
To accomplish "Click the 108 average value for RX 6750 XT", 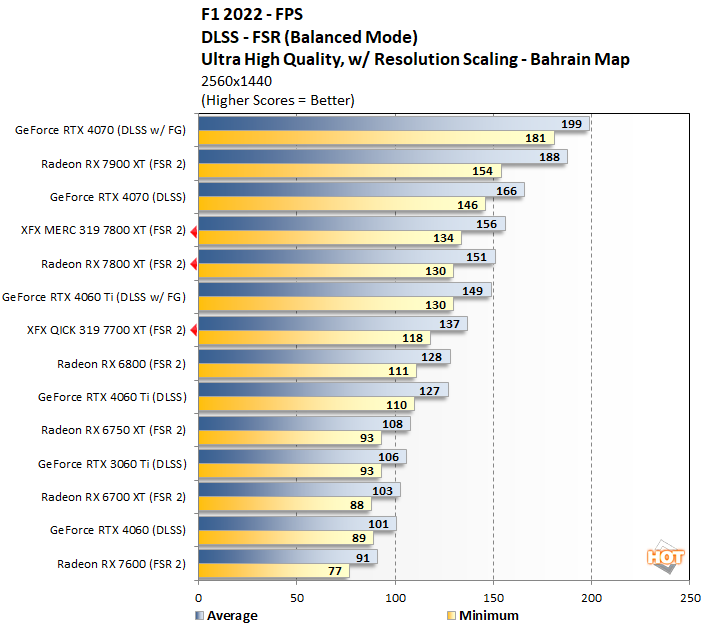I will pos(392,424).
